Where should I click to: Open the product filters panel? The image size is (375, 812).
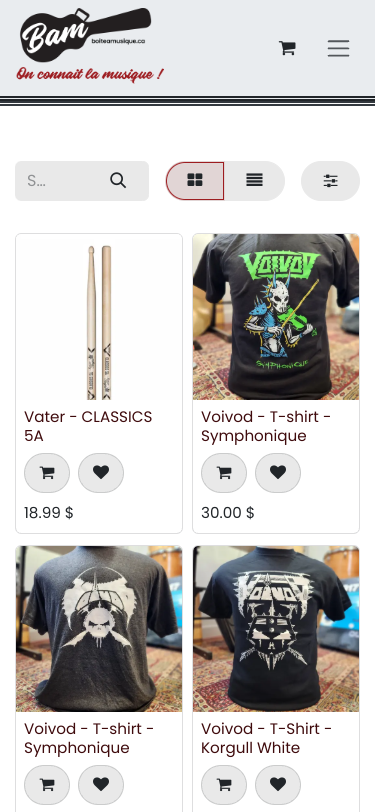(x=330, y=181)
